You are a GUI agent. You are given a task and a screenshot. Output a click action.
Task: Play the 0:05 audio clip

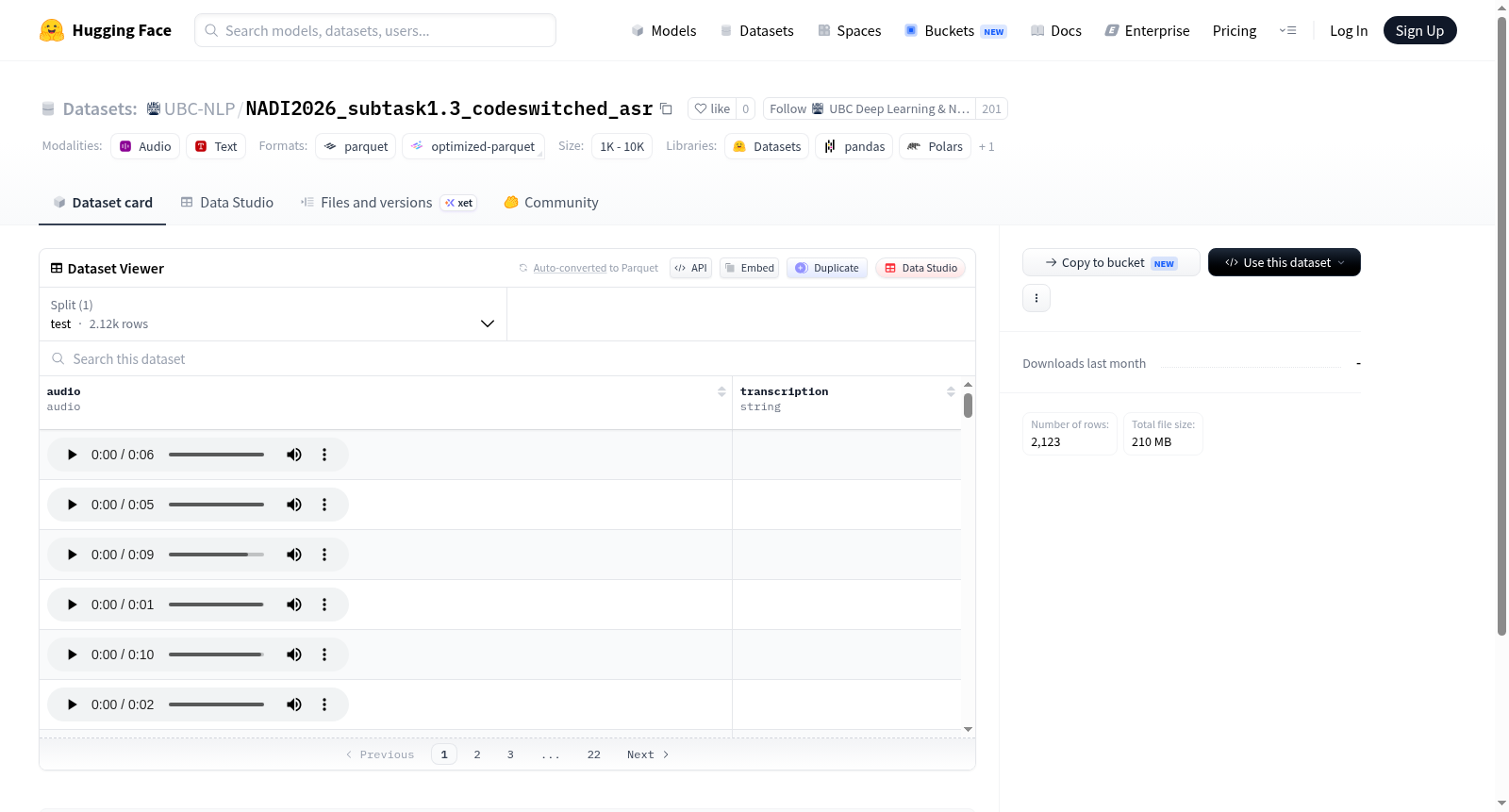(x=72, y=505)
